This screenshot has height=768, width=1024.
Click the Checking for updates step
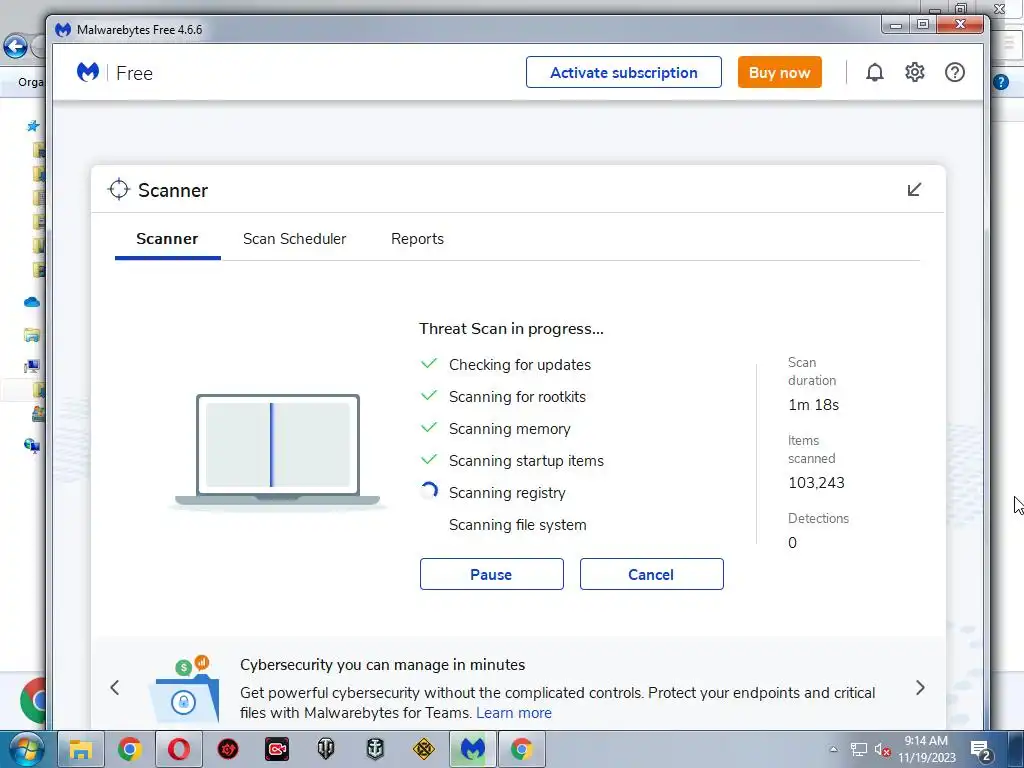[x=520, y=365]
